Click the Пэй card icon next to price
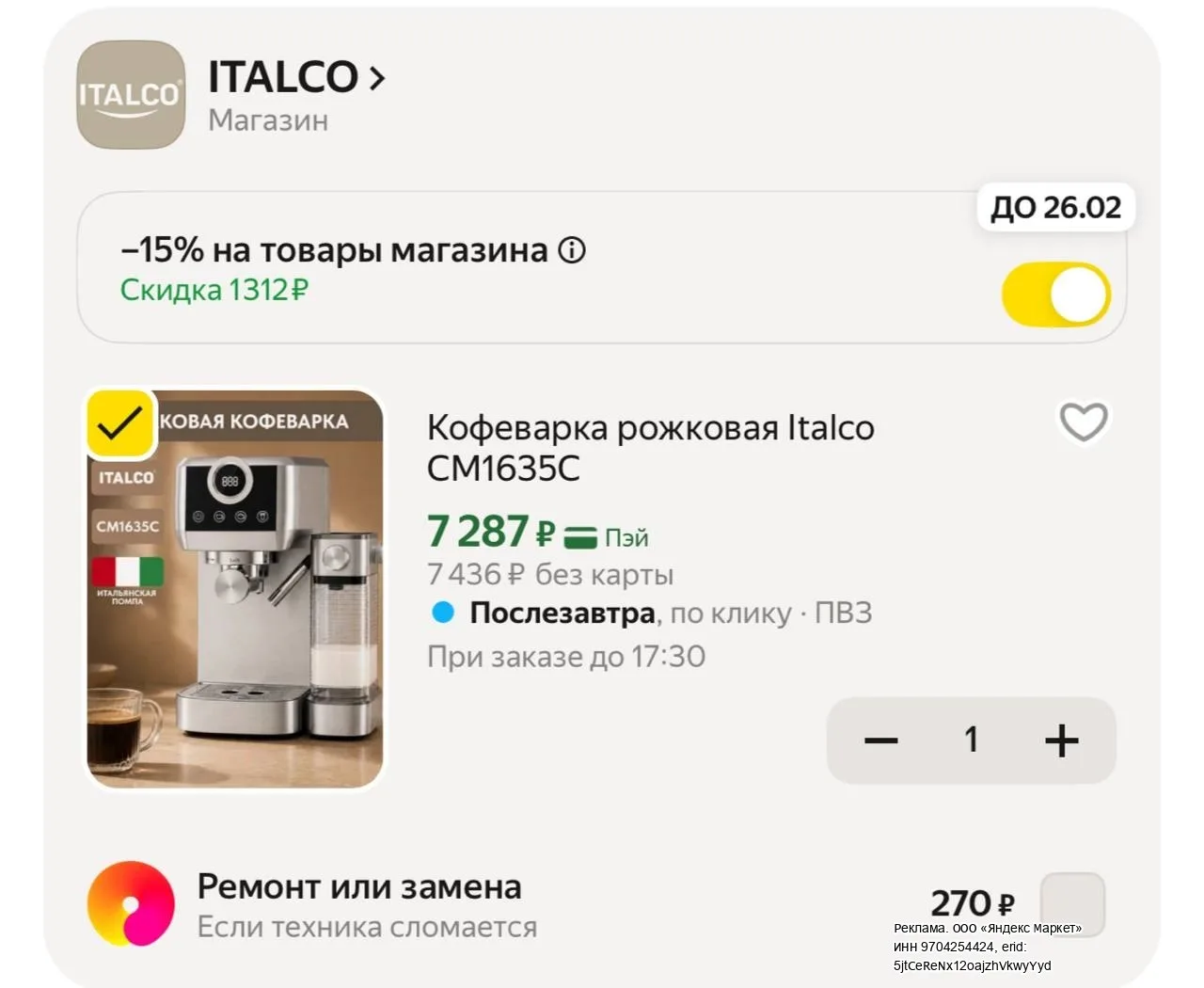Image resolution: width=1204 pixels, height=988 pixels. point(580,537)
